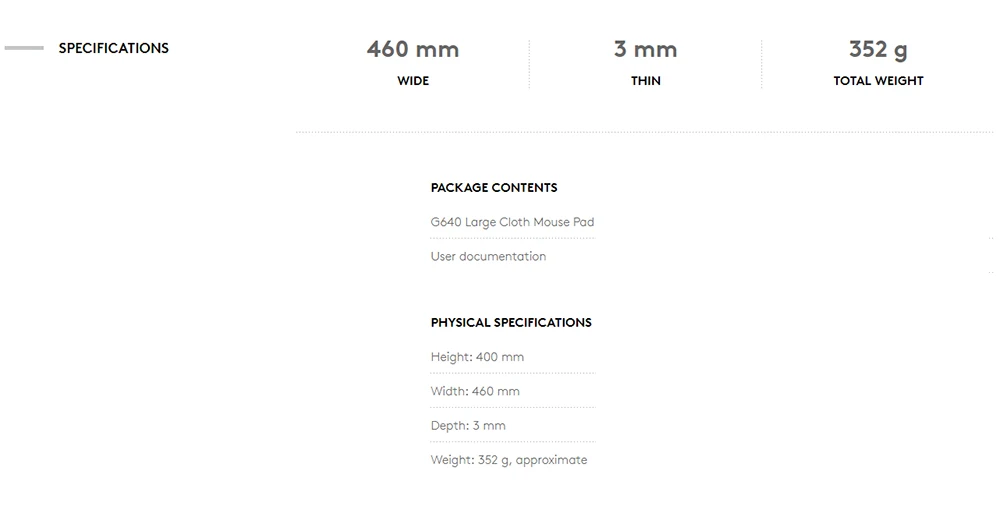
Task: Click dotted divider between WIDE and THIN
Action: pyautogui.click(x=529, y=64)
